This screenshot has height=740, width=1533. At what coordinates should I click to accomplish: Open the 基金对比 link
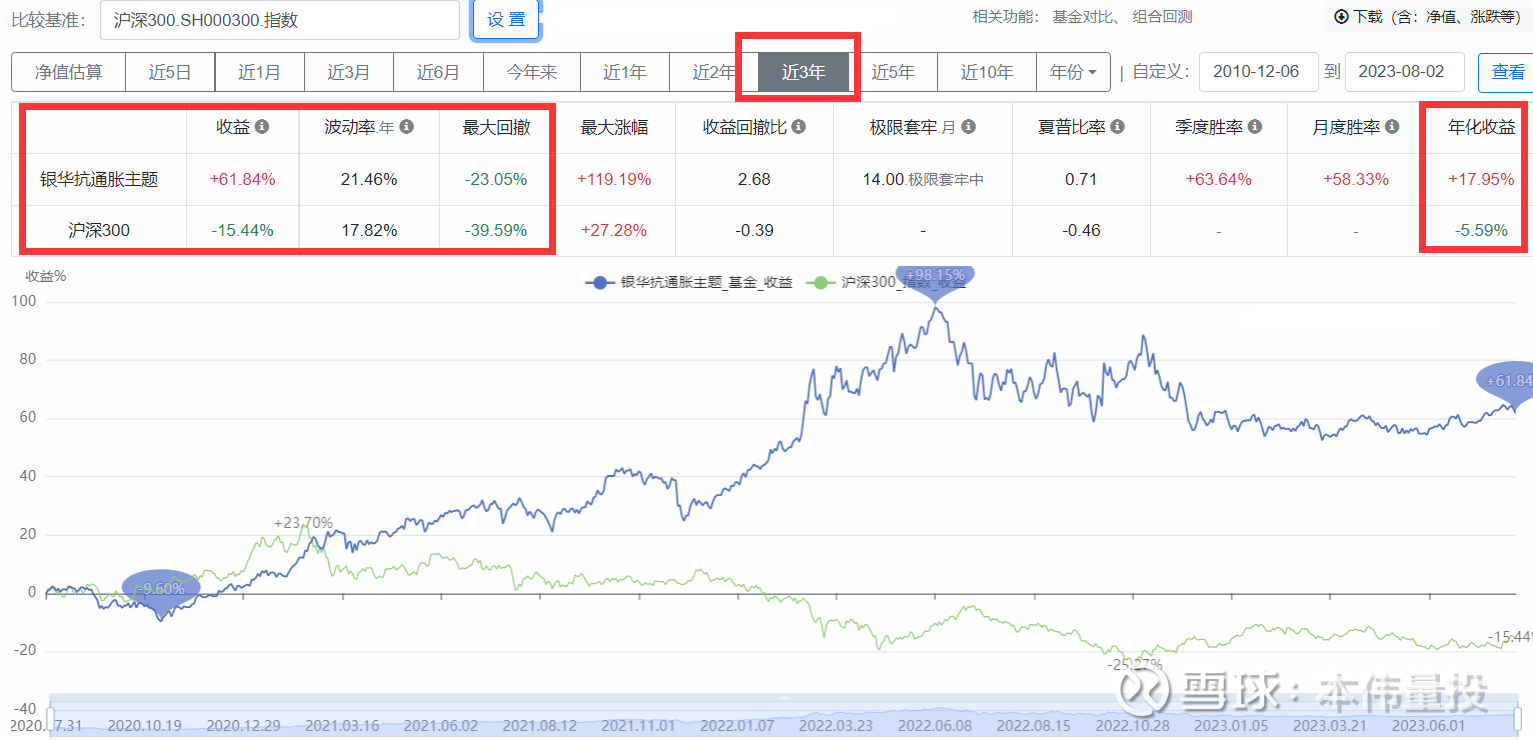(1085, 17)
